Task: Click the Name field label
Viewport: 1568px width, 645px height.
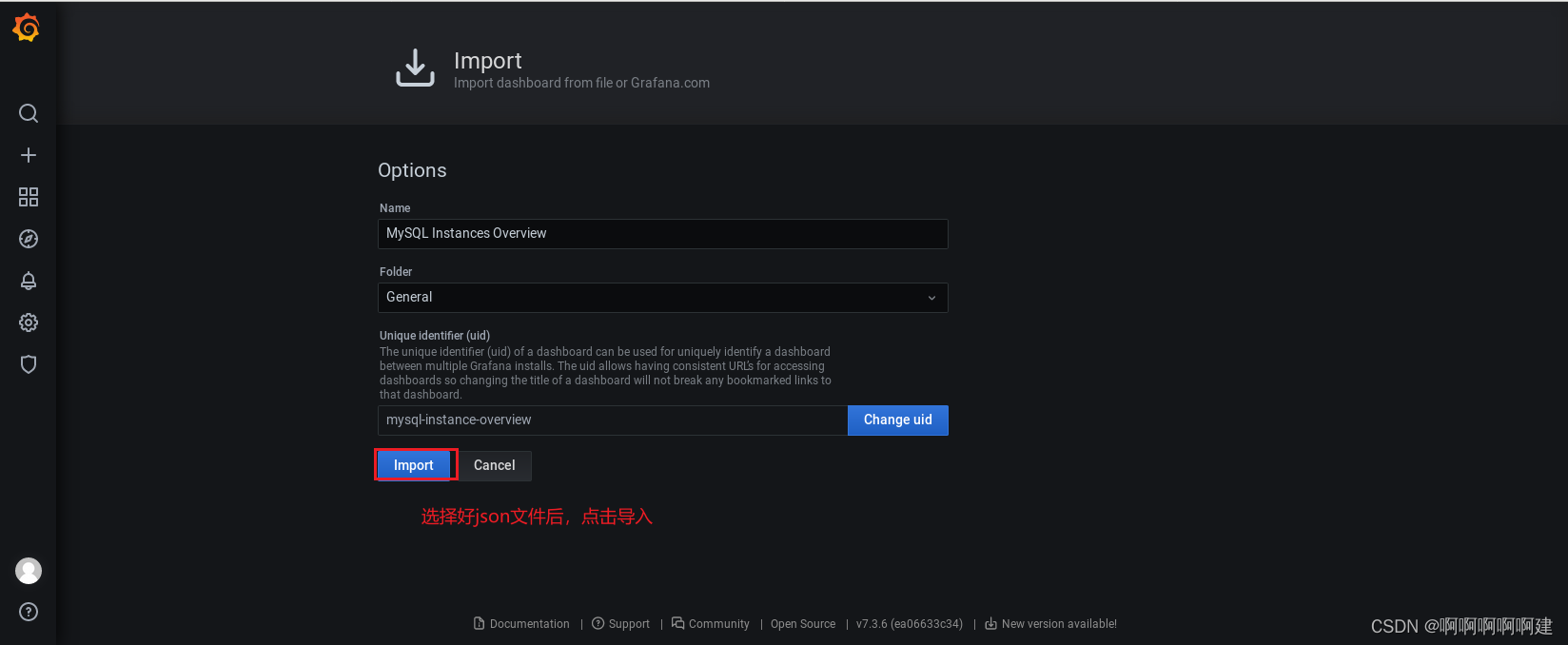Action: pyautogui.click(x=395, y=208)
